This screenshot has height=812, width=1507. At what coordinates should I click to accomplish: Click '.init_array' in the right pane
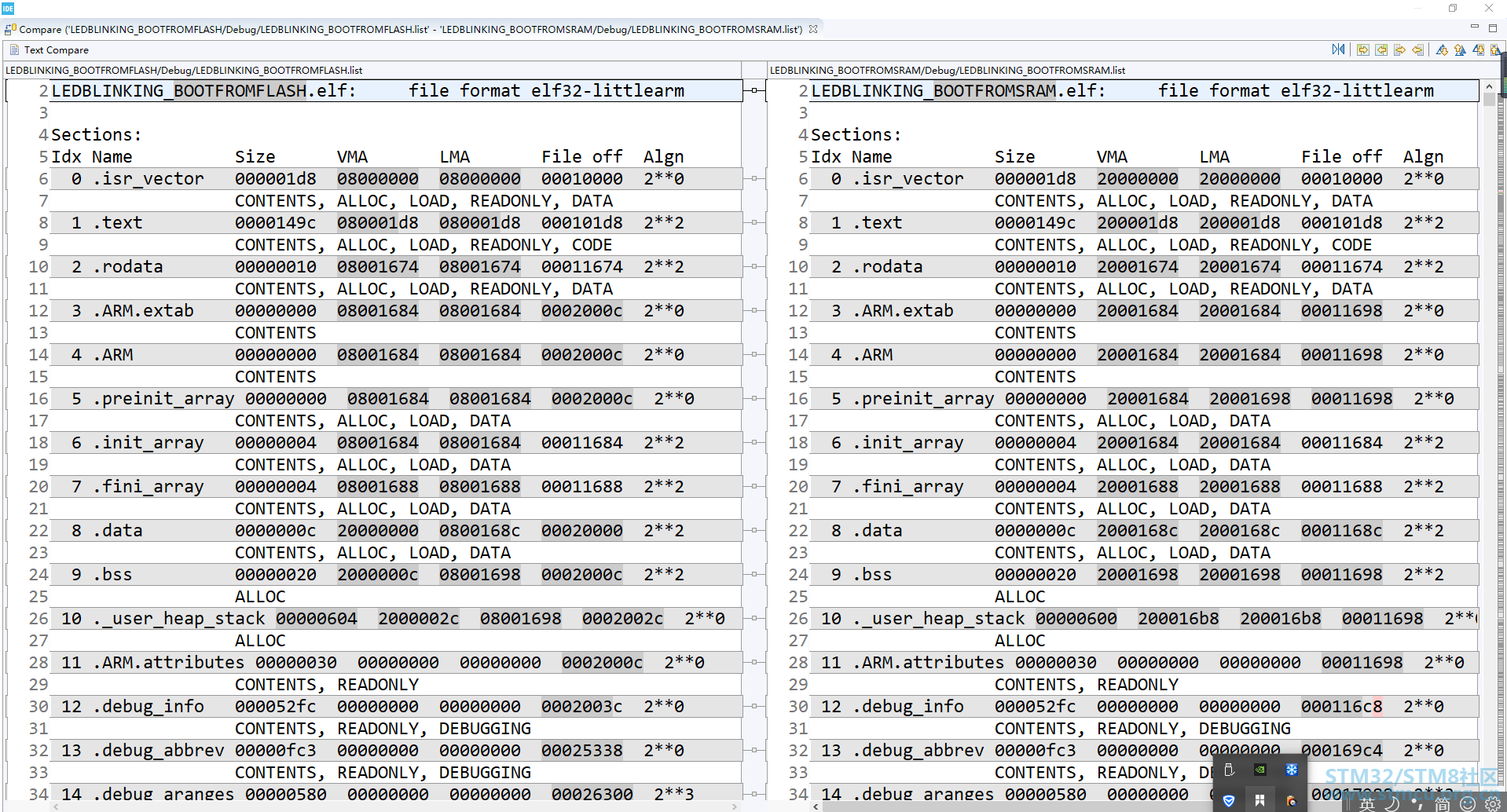click(x=908, y=443)
